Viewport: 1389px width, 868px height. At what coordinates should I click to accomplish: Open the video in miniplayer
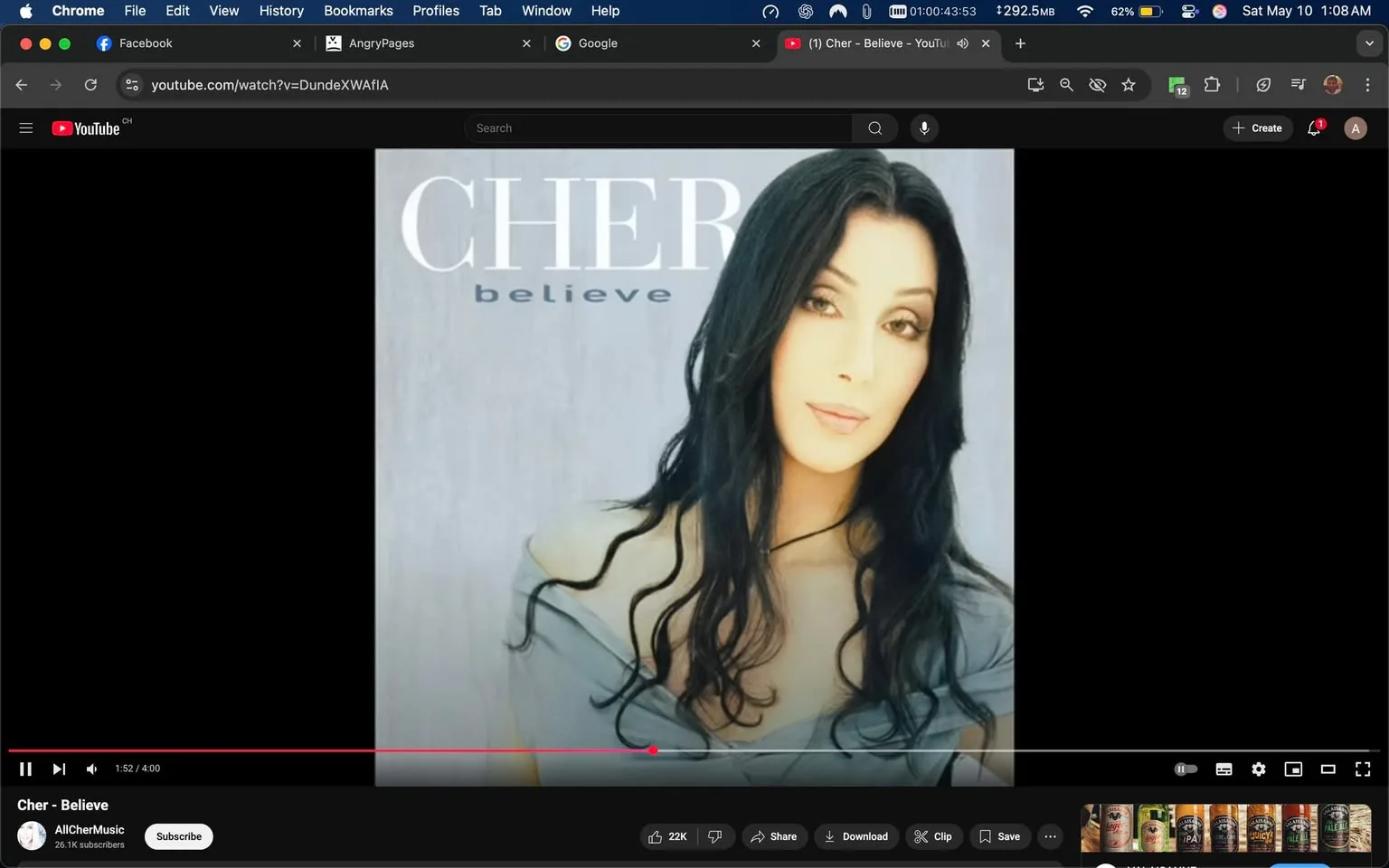point(1293,769)
